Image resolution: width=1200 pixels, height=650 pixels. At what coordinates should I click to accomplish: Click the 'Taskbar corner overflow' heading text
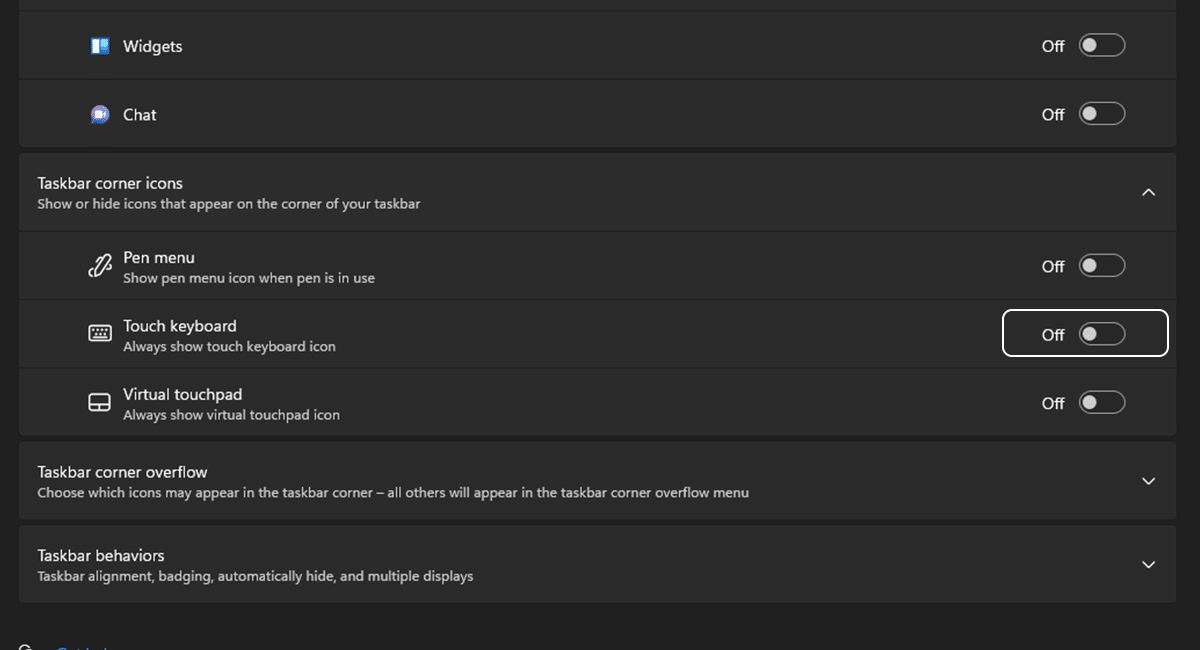122,472
